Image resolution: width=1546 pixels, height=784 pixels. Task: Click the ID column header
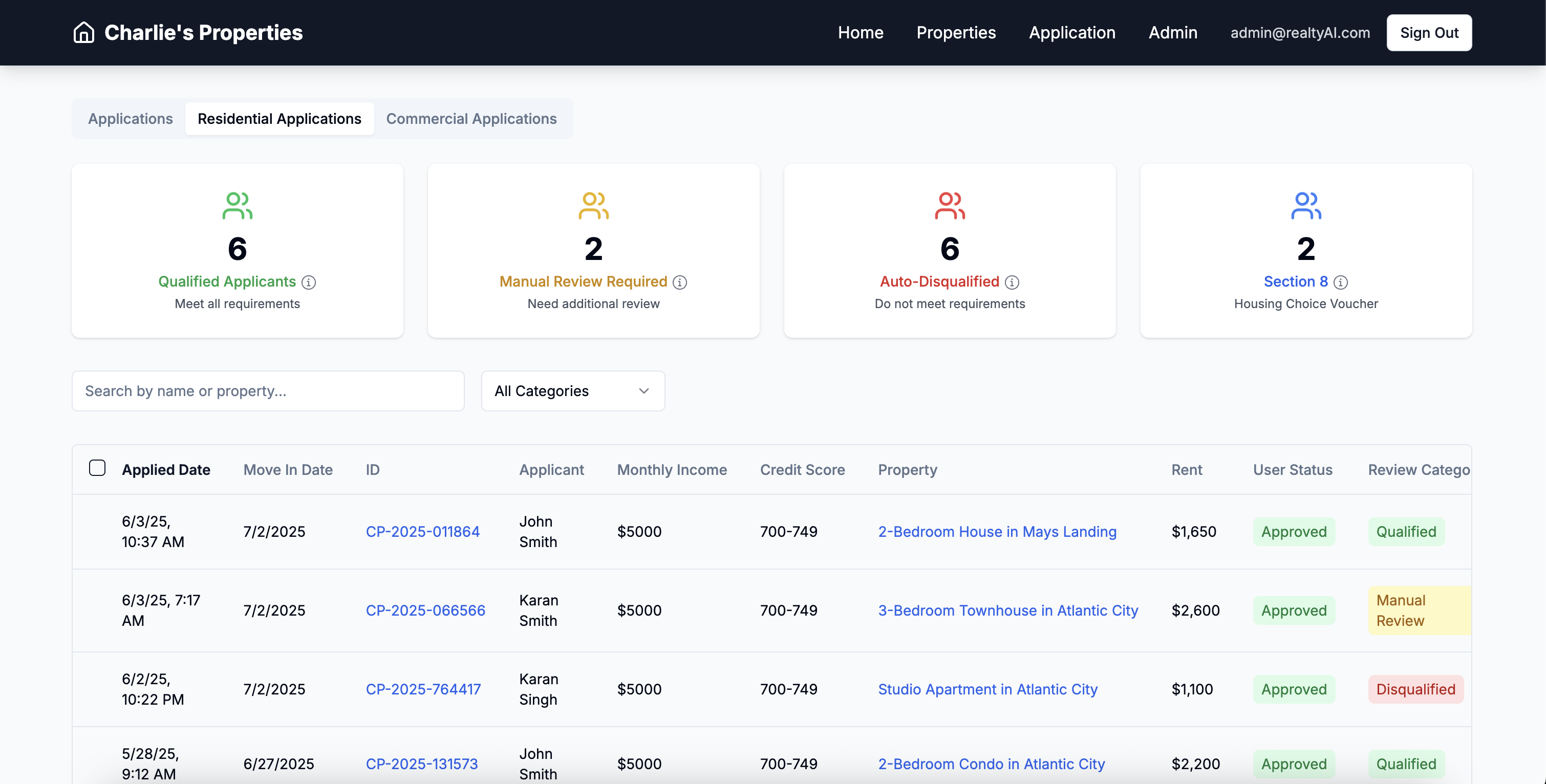coord(373,470)
